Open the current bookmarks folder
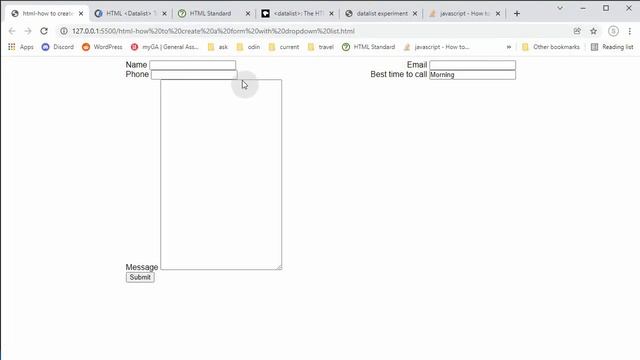Screen dimensions: 640x360 tap(284, 47)
